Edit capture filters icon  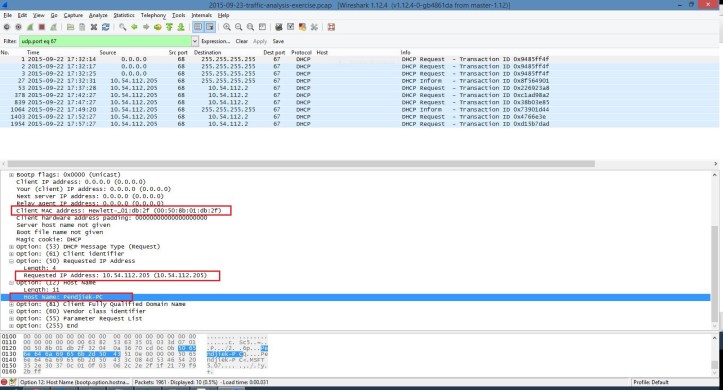coord(279,27)
